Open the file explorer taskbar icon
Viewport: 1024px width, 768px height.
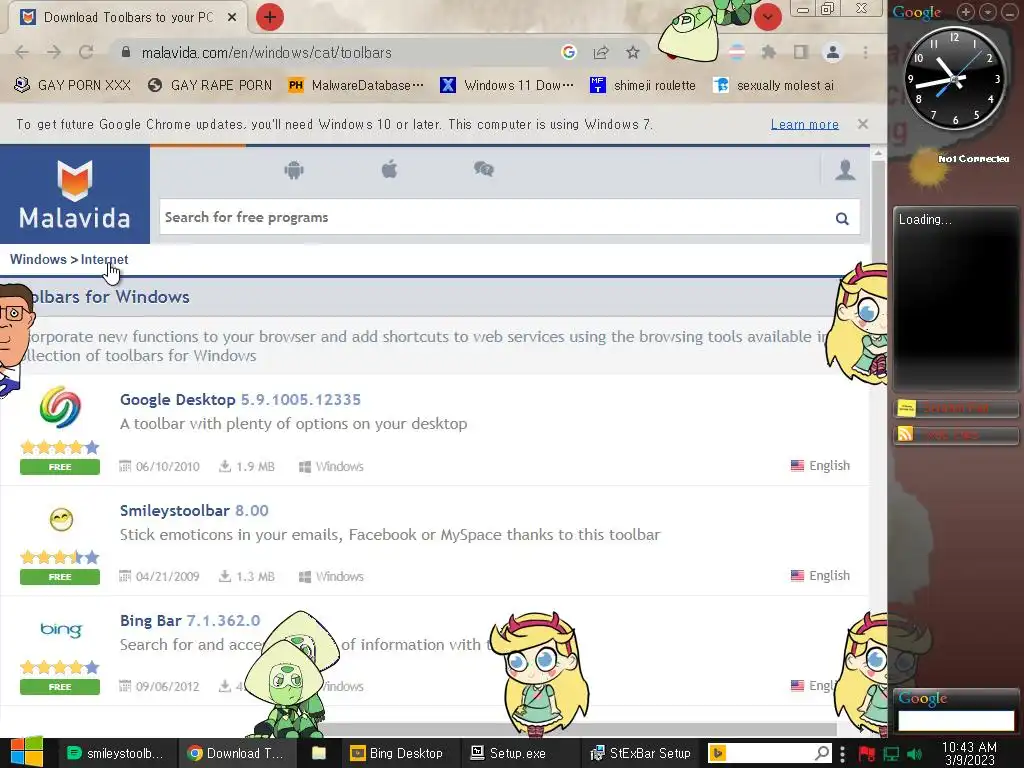click(x=319, y=753)
